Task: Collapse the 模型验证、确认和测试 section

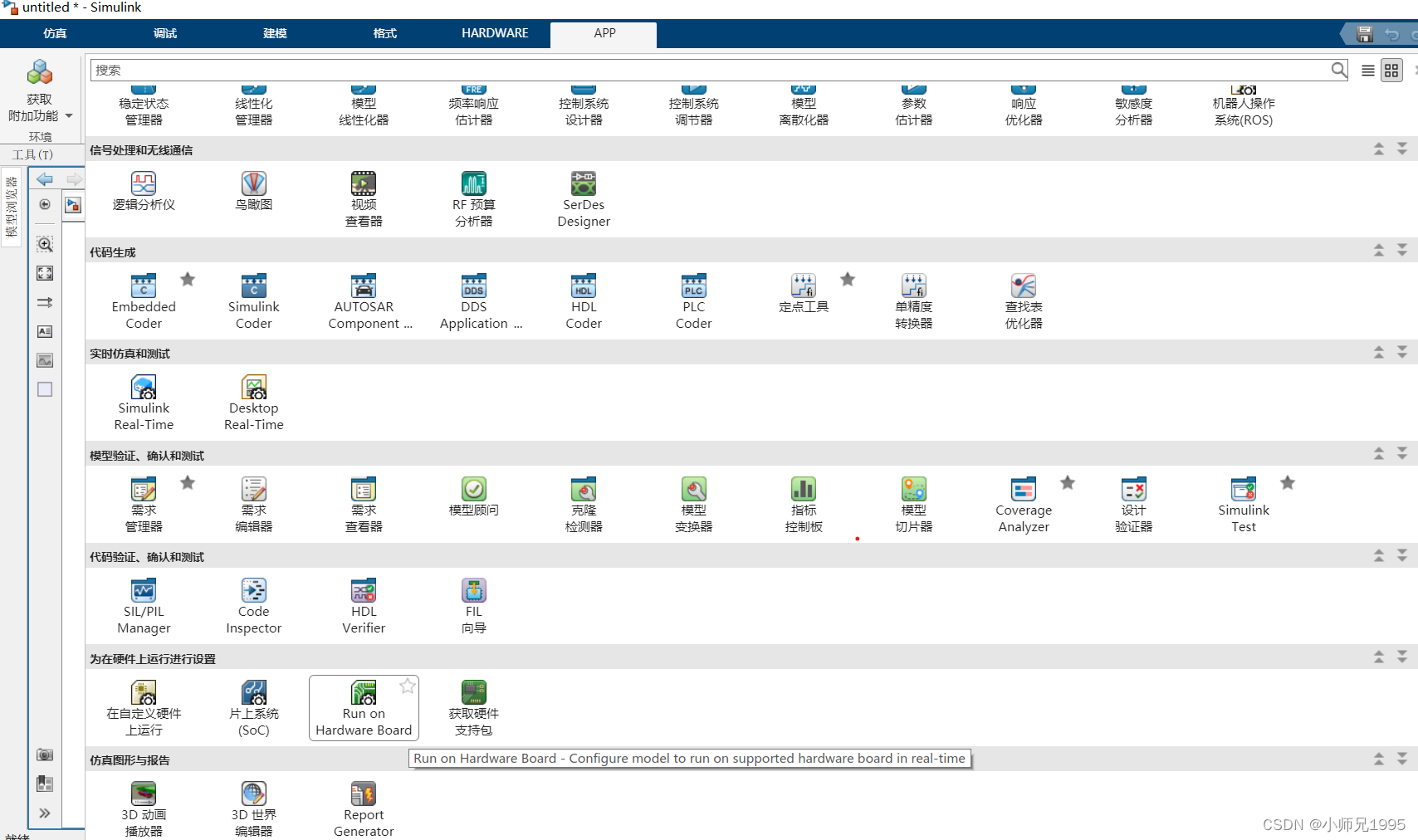Action: coord(1379,454)
